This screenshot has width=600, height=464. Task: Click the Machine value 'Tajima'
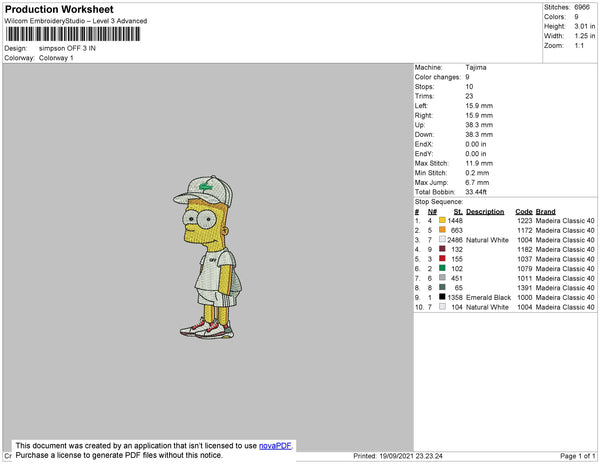click(x=476, y=67)
